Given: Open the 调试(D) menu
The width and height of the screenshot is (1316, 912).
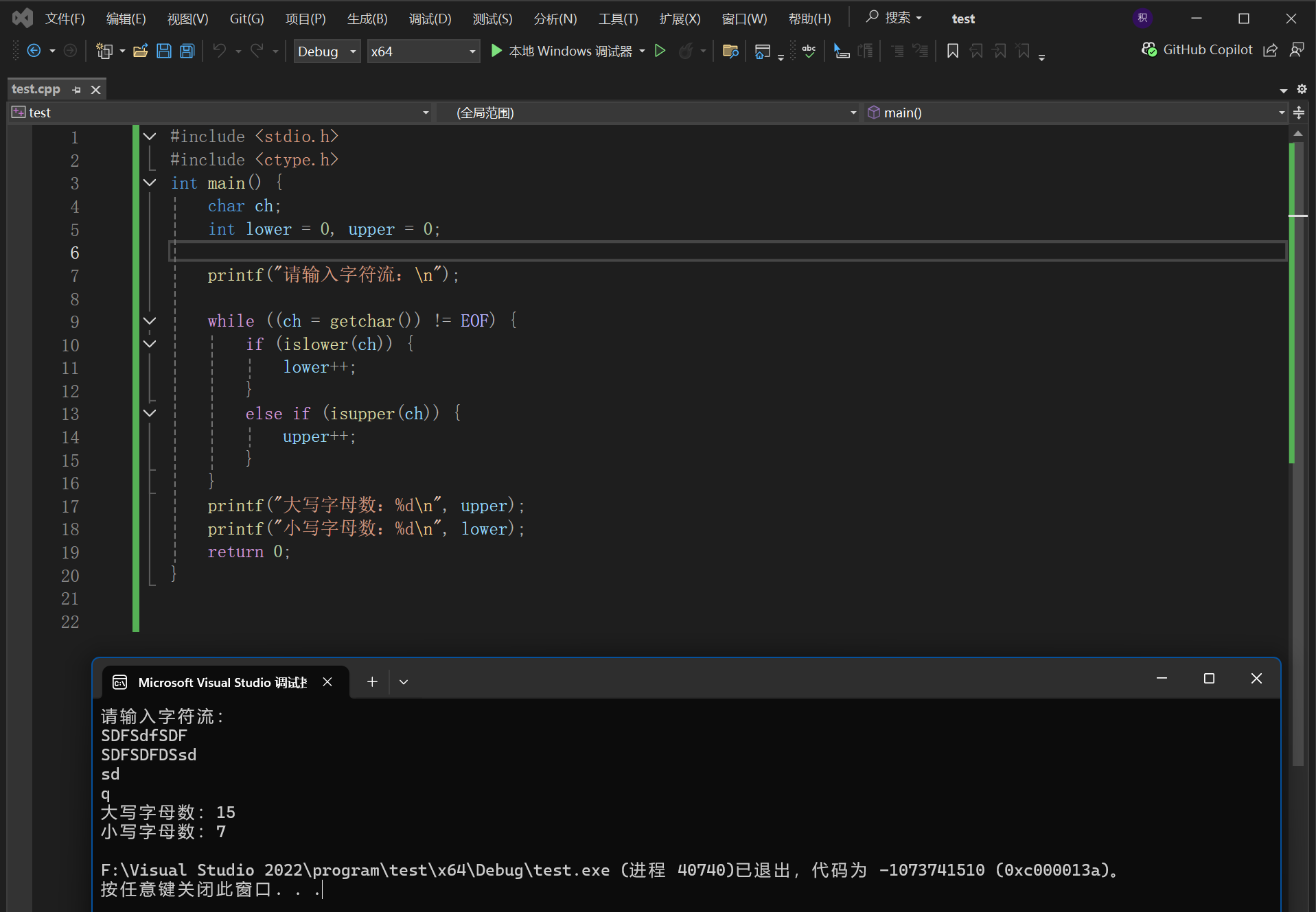Looking at the screenshot, I should click(430, 19).
